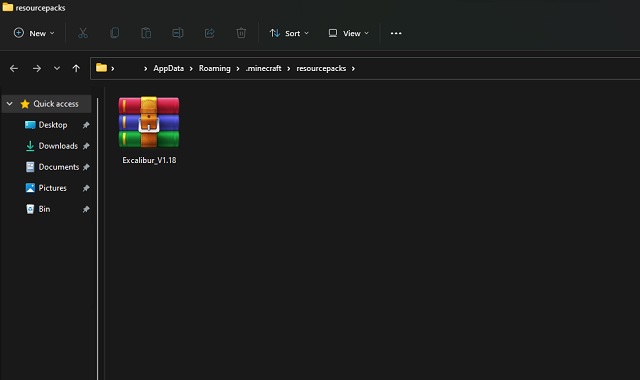Open the New item menu

[34, 33]
